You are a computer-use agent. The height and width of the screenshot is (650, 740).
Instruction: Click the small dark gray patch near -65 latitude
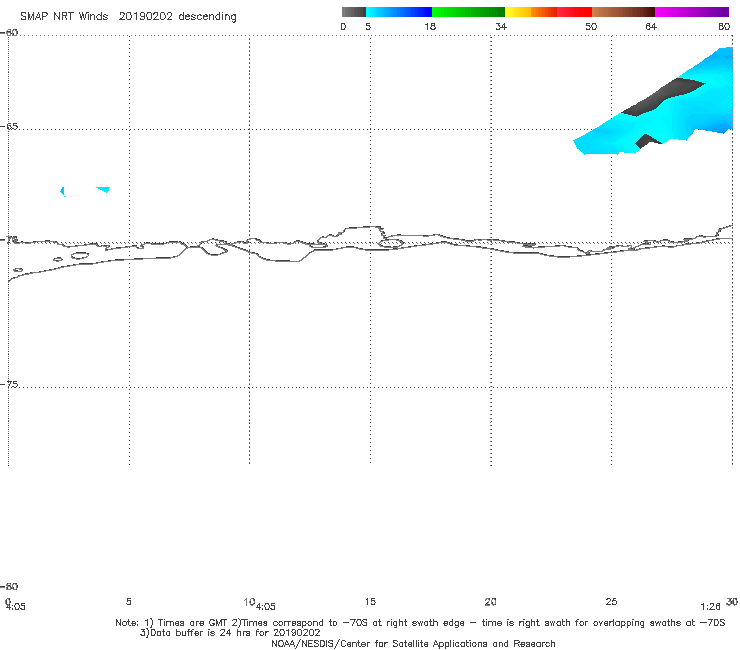click(x=648, y=141)
